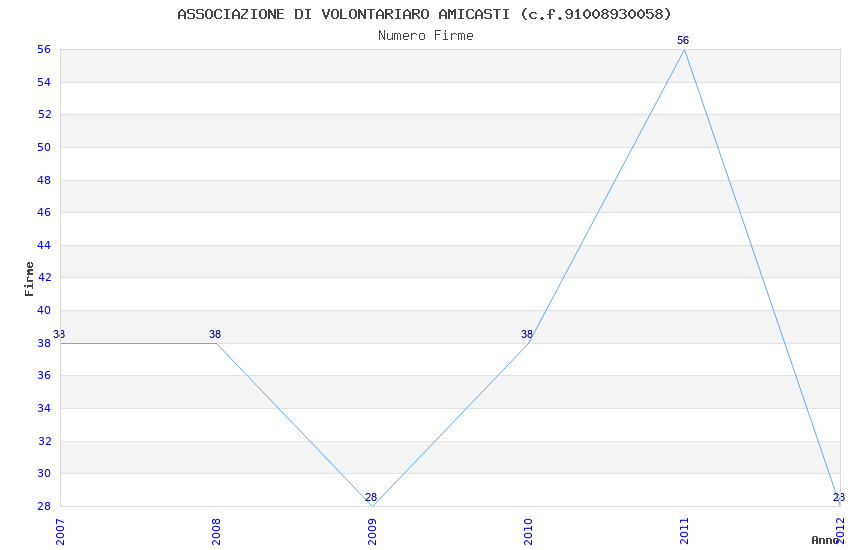This screenshot has width=850, height=550.
Task: Select the y-axis tick value 36
Action: (x=44, y=376)
